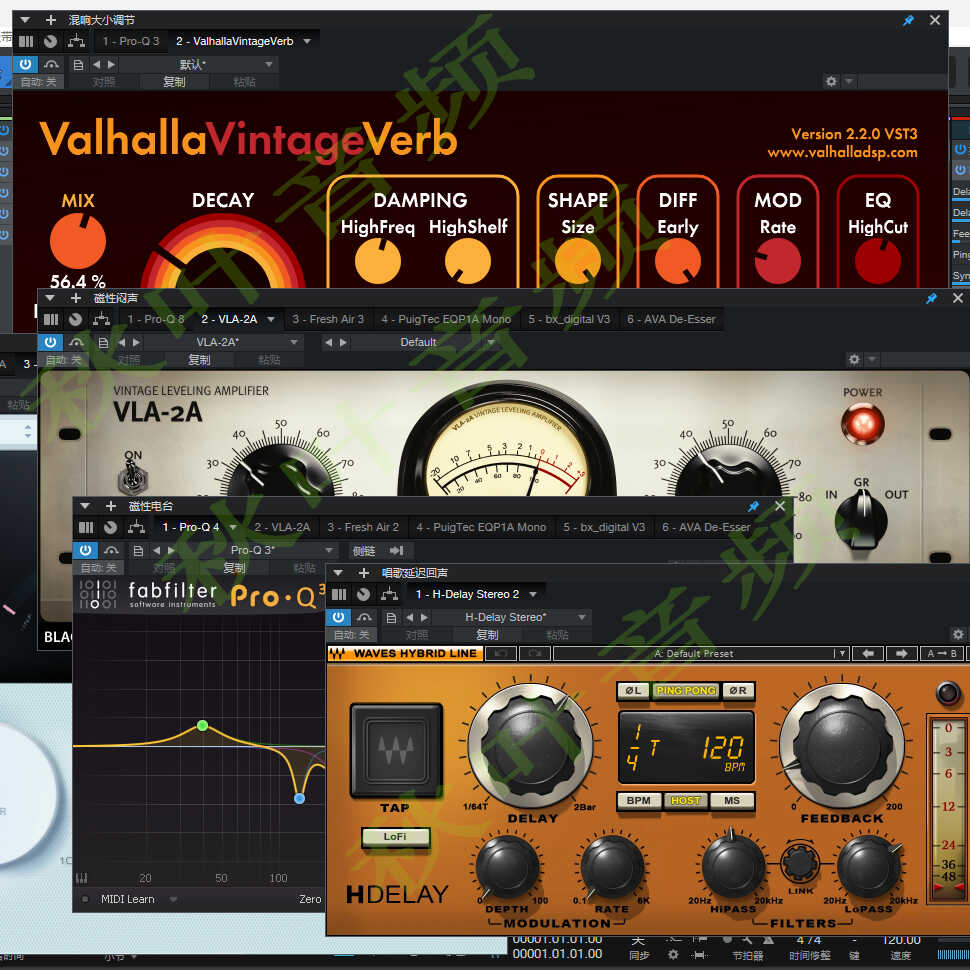Click macro knob icon in VLA-2A window

75,319
